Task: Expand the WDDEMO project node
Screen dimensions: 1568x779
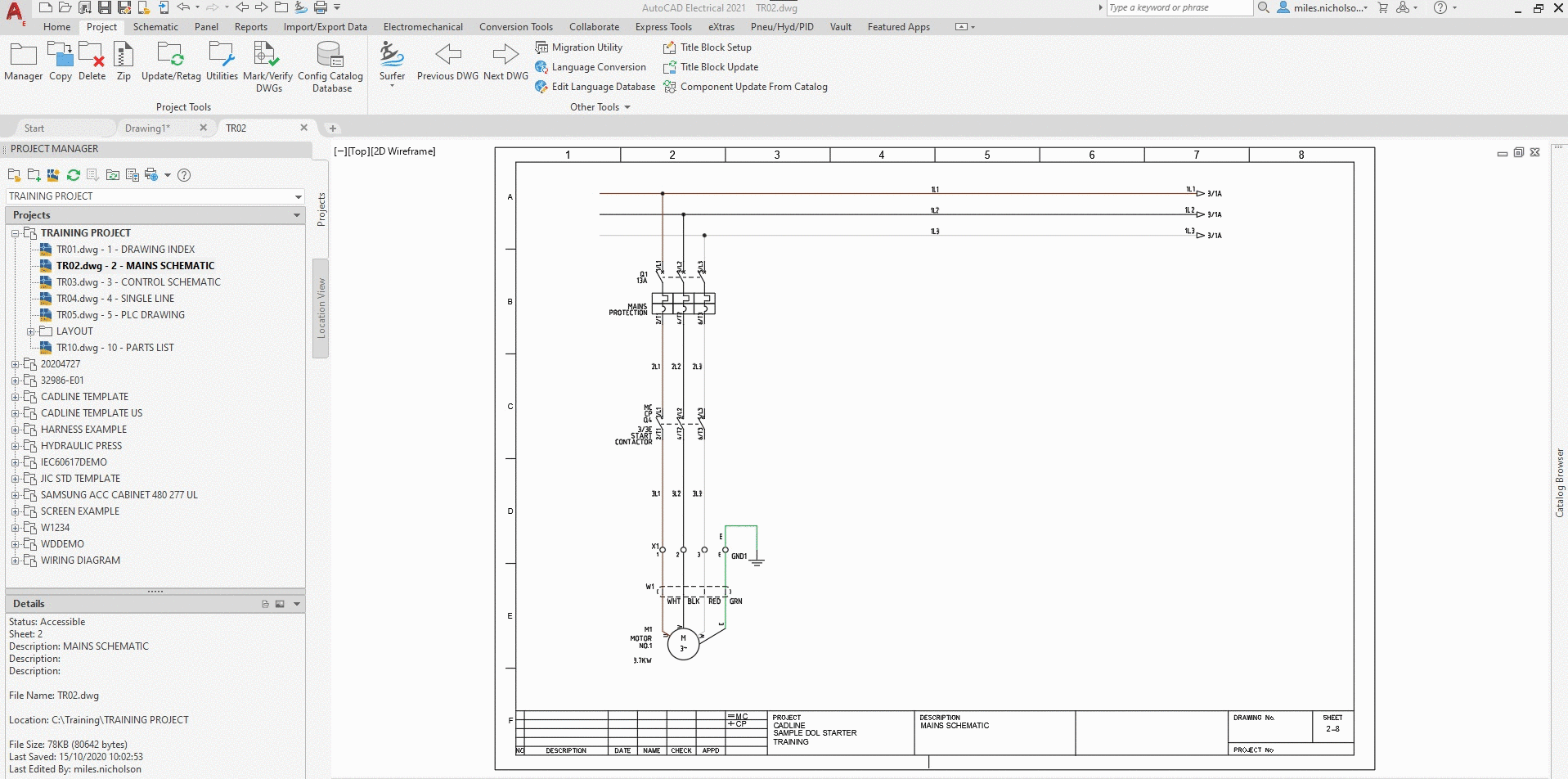Action: click(x=15, y=544)
